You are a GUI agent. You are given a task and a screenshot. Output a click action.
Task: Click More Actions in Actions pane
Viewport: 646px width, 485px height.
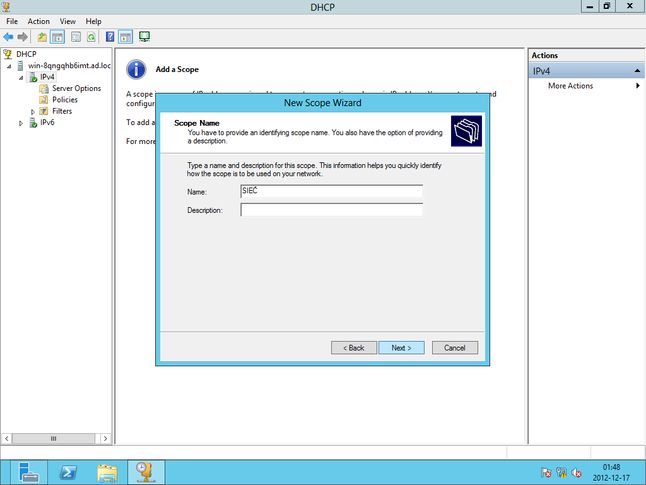tap(570, 86)
